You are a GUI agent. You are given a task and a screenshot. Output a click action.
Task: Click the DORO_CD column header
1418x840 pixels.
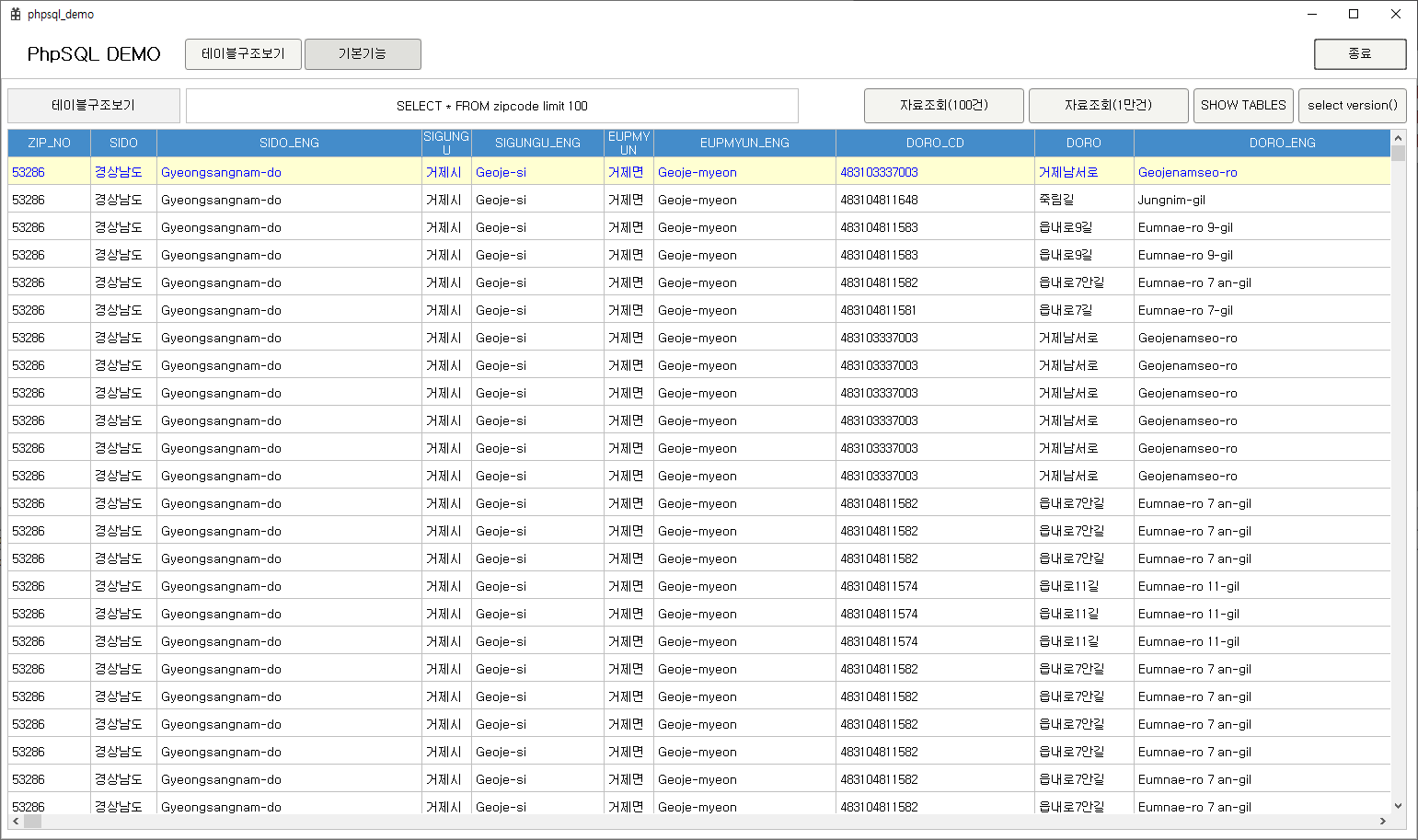(935, 144)
